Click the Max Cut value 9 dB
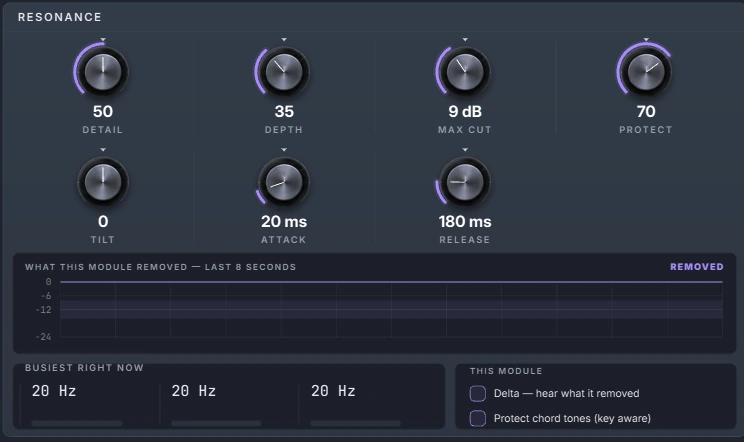744x442 pixels. tap(465, 111)
